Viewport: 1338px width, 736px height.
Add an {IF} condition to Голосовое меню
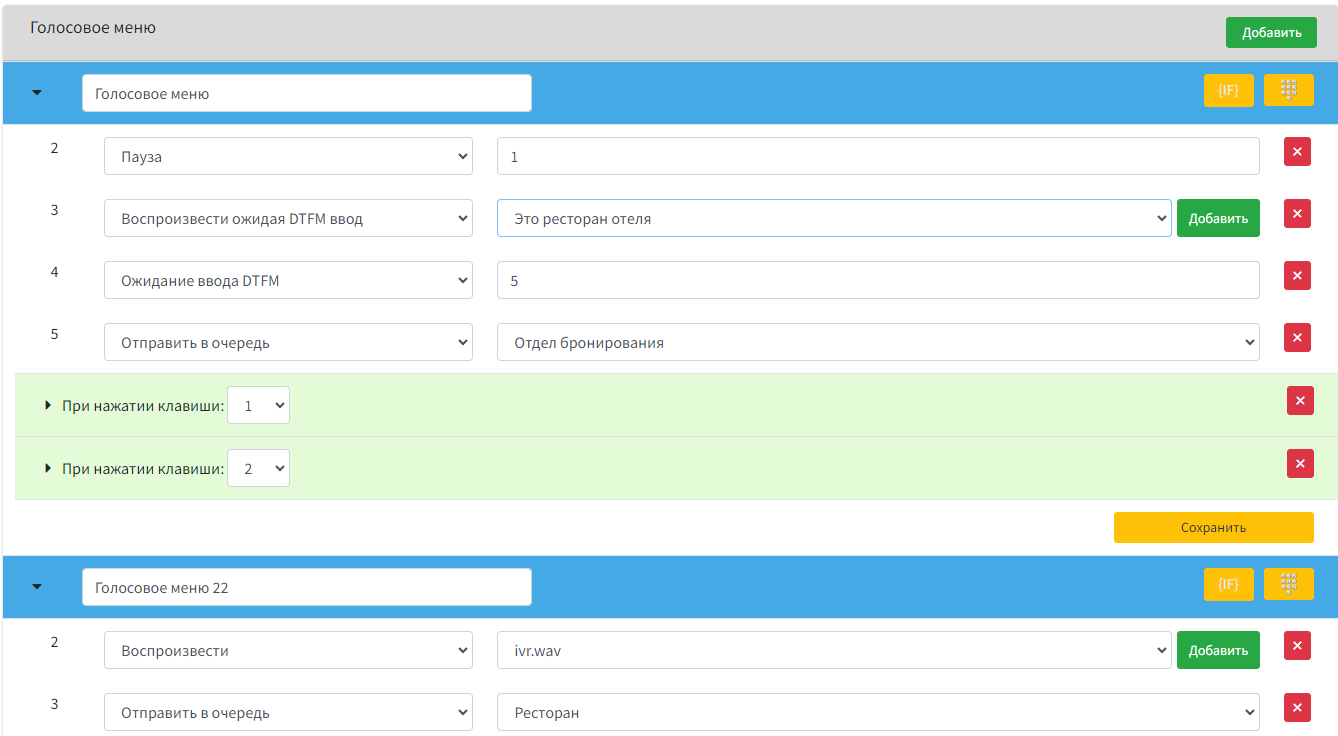(1228, 90)
